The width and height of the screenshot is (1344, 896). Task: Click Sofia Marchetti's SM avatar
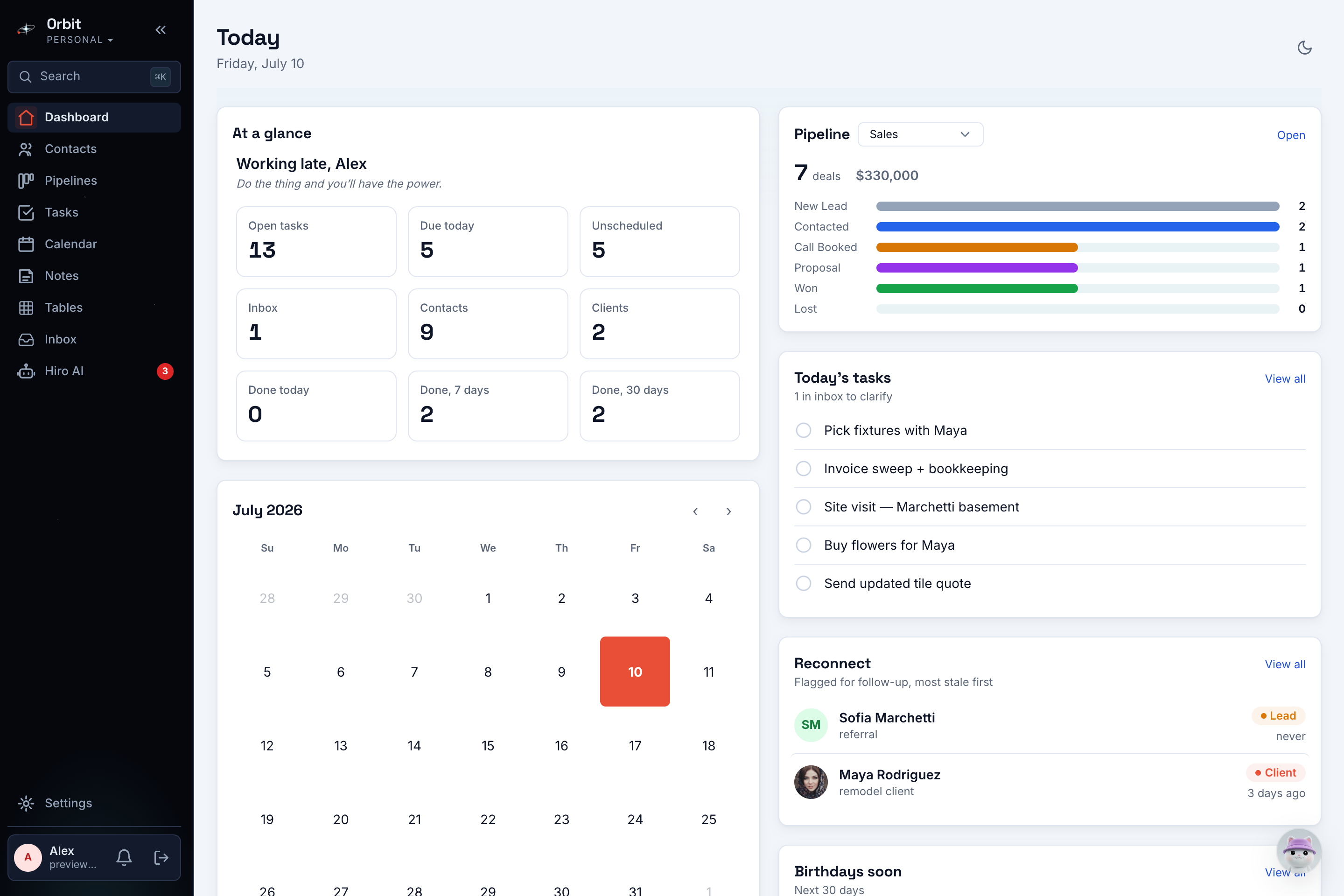point(811,725)
